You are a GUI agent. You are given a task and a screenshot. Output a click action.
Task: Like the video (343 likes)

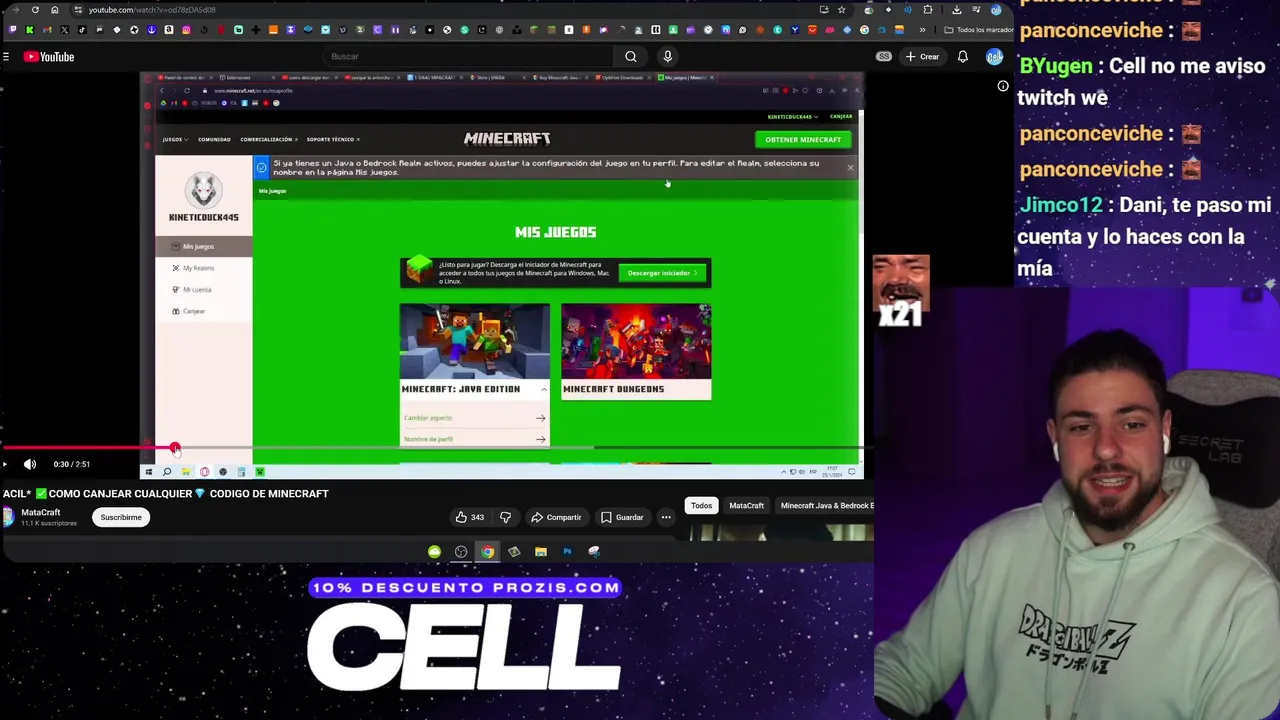point(470,517)
